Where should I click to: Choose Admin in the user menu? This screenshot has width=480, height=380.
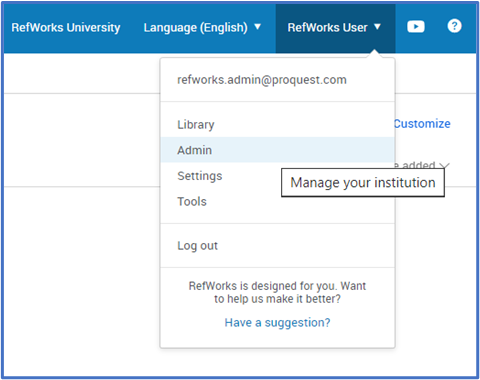277,150
